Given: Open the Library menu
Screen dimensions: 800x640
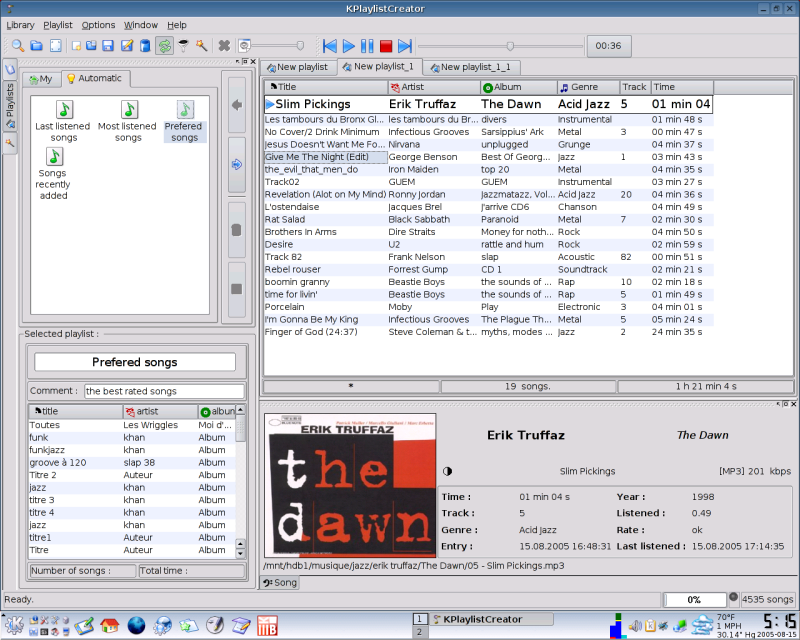Looking at the screenshot, I should pyautogui.click(x=20, y=25).
